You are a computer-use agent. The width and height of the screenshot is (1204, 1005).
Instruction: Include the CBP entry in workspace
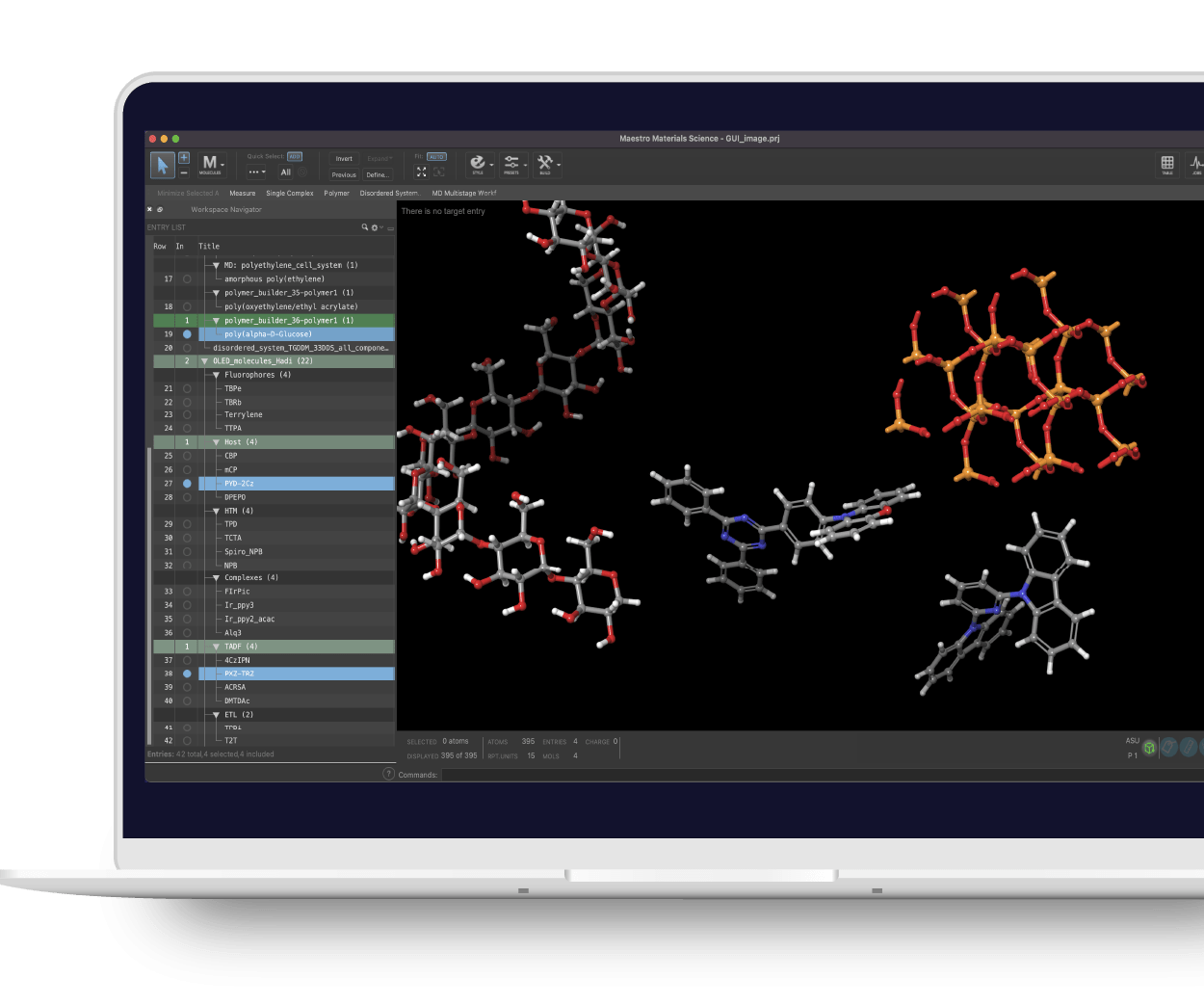187,456
